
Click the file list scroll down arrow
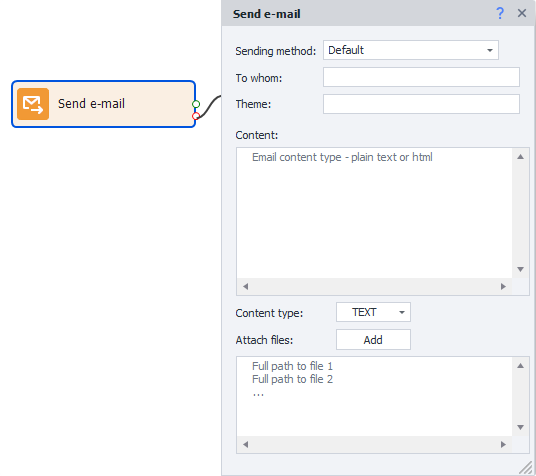coord(520,427)
